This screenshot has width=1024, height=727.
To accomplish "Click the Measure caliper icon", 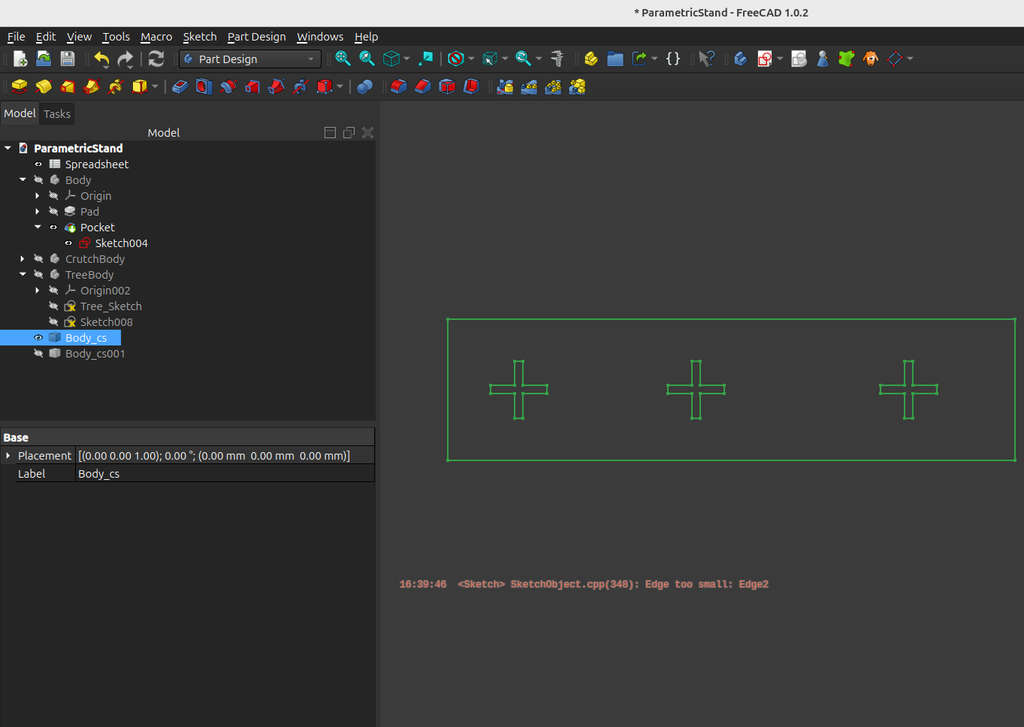I will click(557, 59).
